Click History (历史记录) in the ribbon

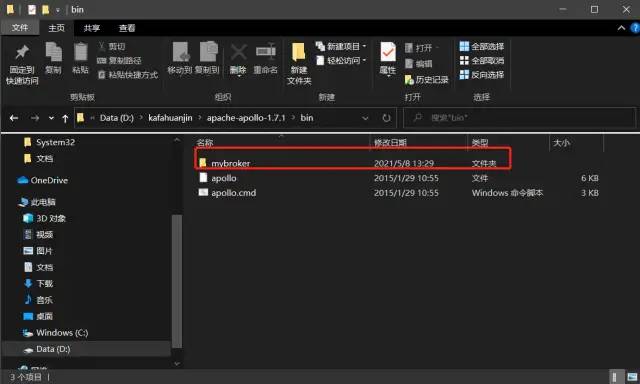pyautogui.click(x=427, y=80)
